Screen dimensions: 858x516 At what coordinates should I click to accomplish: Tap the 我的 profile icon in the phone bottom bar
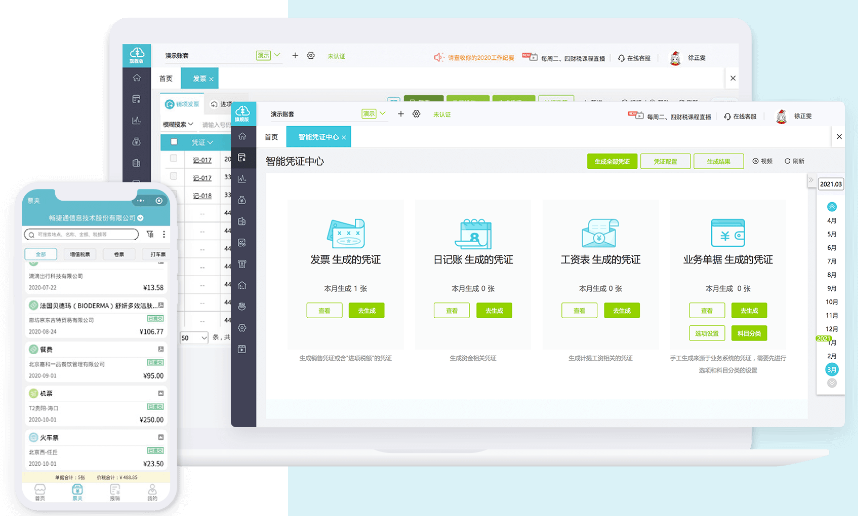tap(152, 489)
